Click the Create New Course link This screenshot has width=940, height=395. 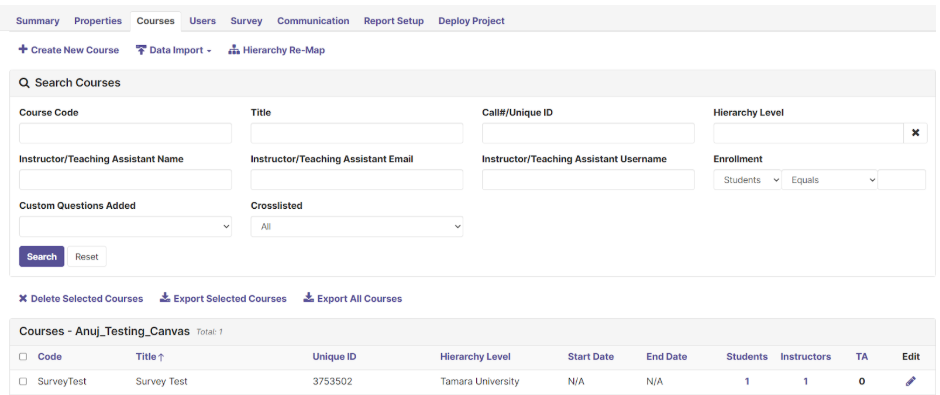click(69, 50)
